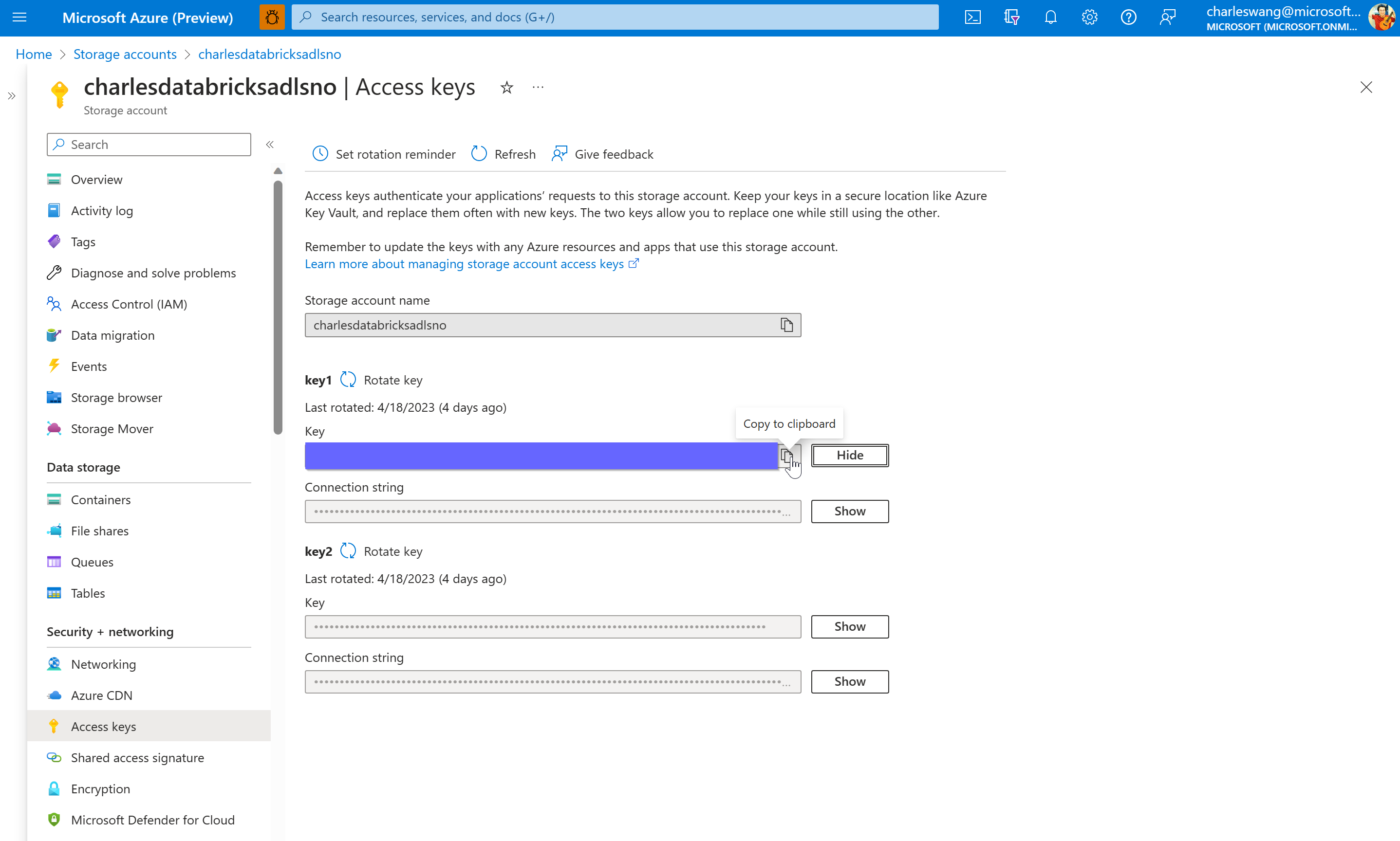Open the learn more about managing keys link
The width and height of the screenshot is (1400, 841).
pyautogui.click(x=465, y=263)
